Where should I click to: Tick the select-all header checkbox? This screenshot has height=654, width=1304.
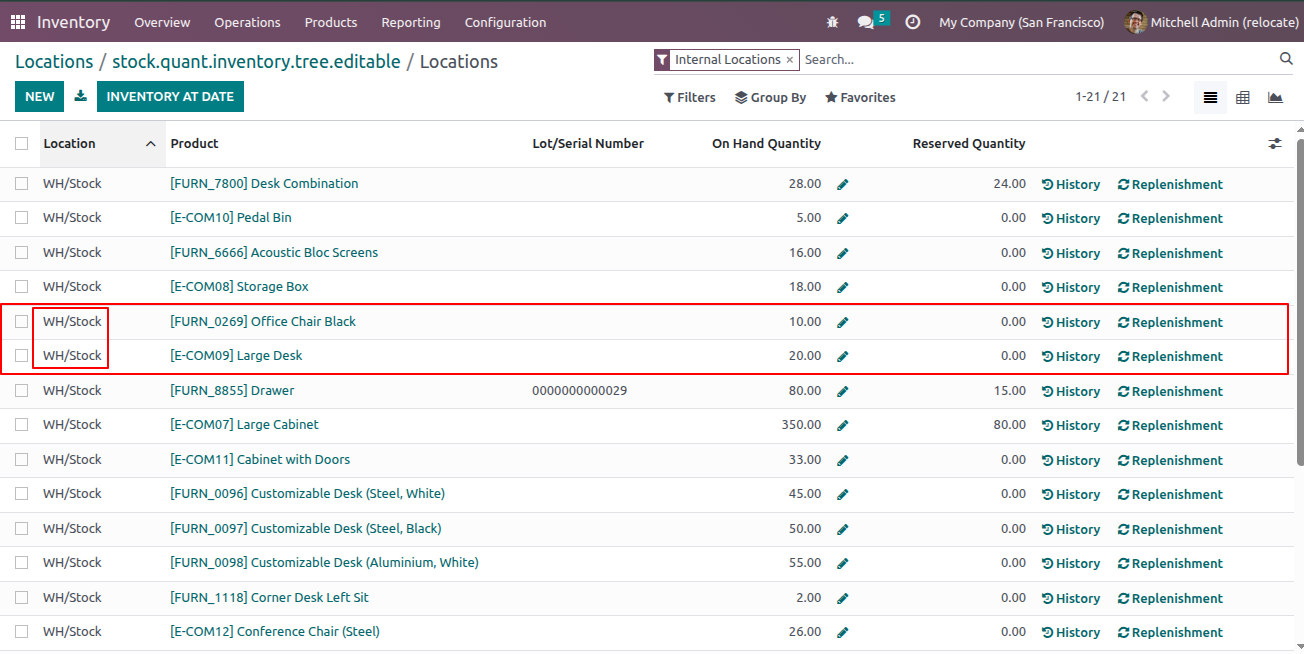coord(22,144)
